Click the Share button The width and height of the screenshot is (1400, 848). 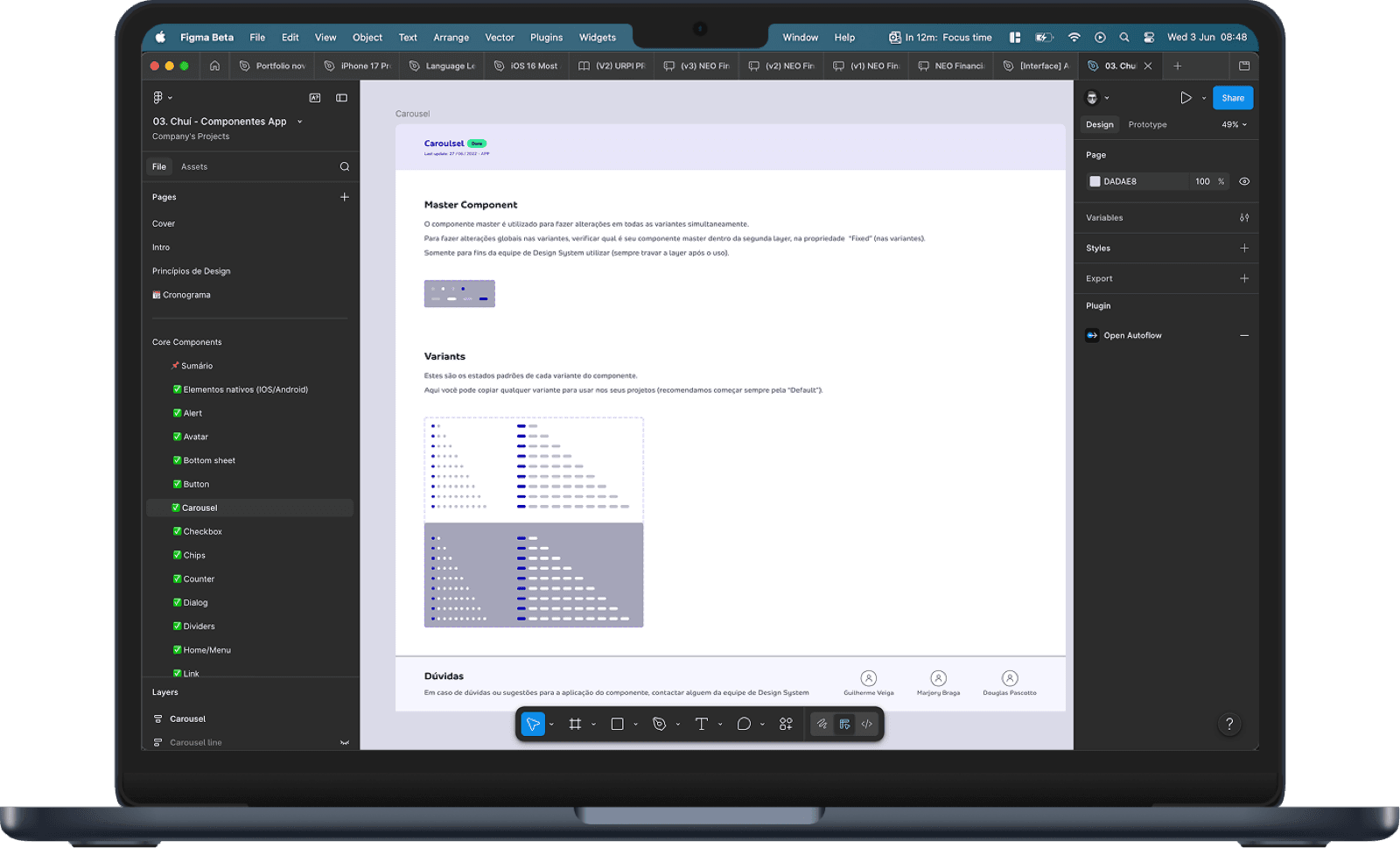click(x=1233, y=98)
